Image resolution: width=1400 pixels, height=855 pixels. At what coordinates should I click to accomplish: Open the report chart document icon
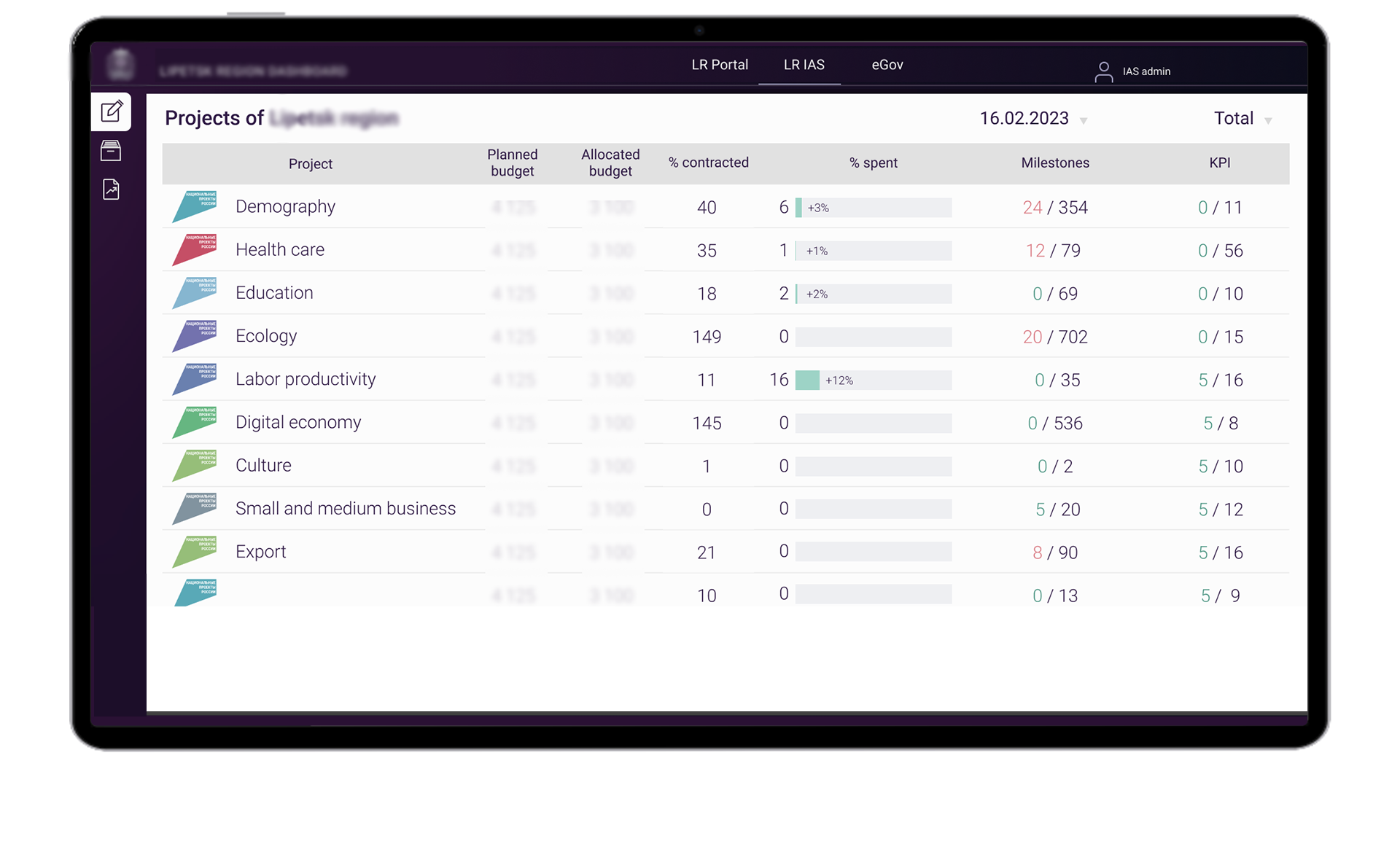click(111, 190)
